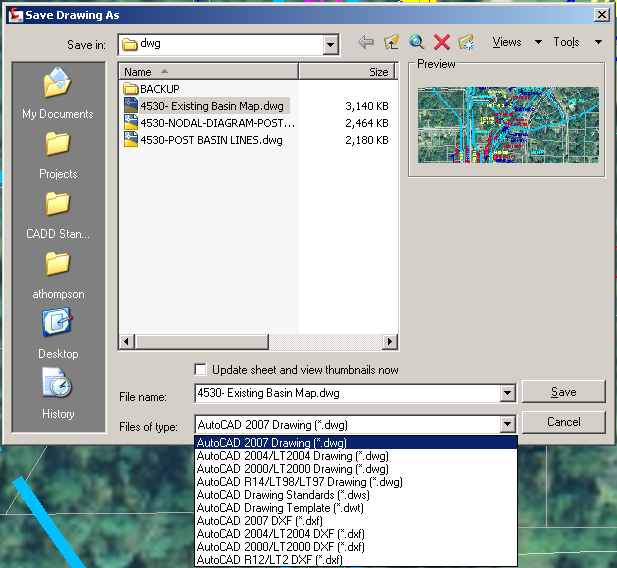This screenshot has height=568, width=617.
Task: Open CADD Stan... folder shortcut
Action: pyautogui.click(x=58, y=216)
